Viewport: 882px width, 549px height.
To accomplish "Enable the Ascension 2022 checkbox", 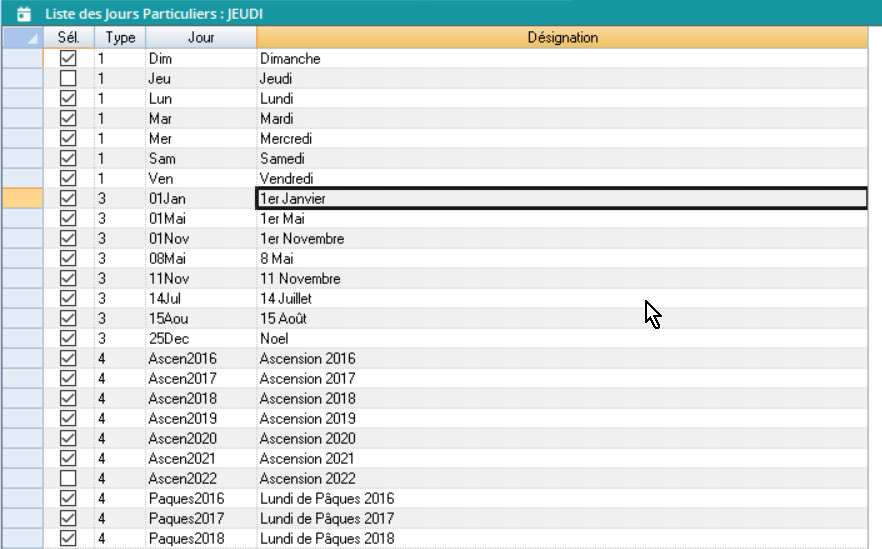I will click(x=68, y=479).
